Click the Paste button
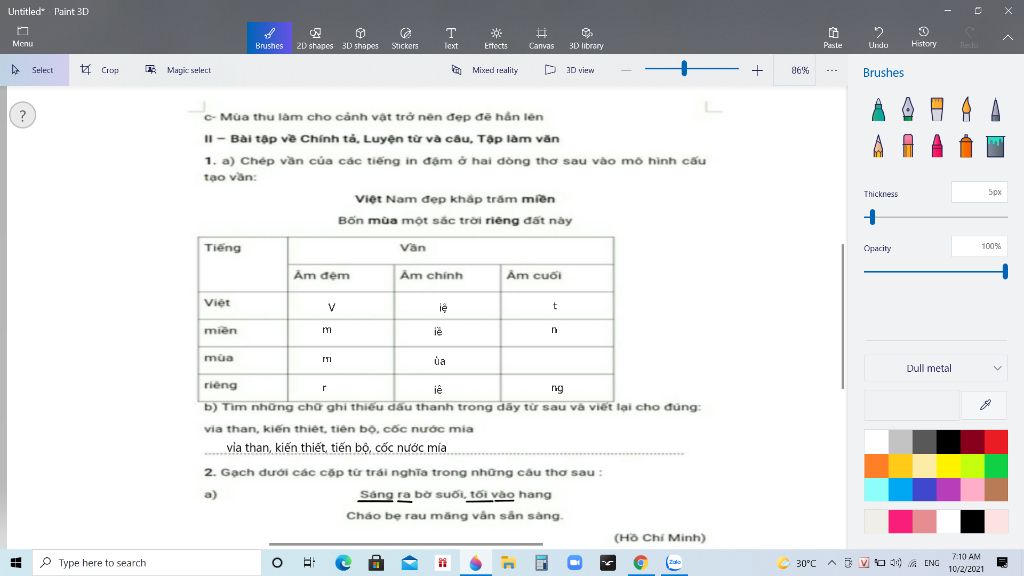Image resolution: width=1024 pixels, height=576 pixels. (833, 38)
